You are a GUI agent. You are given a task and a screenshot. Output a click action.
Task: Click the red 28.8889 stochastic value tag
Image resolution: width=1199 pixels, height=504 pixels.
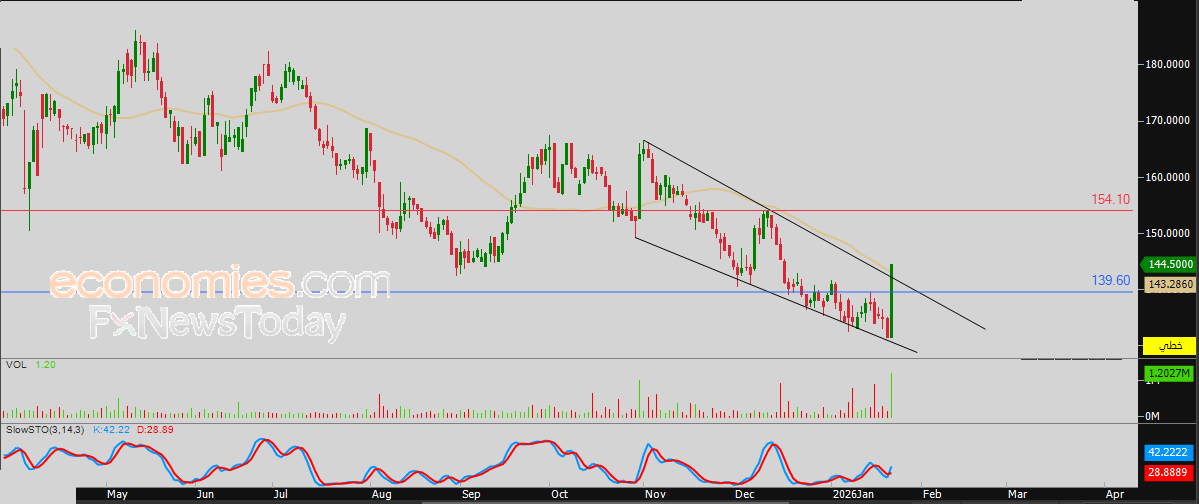tap(1168, 474)
